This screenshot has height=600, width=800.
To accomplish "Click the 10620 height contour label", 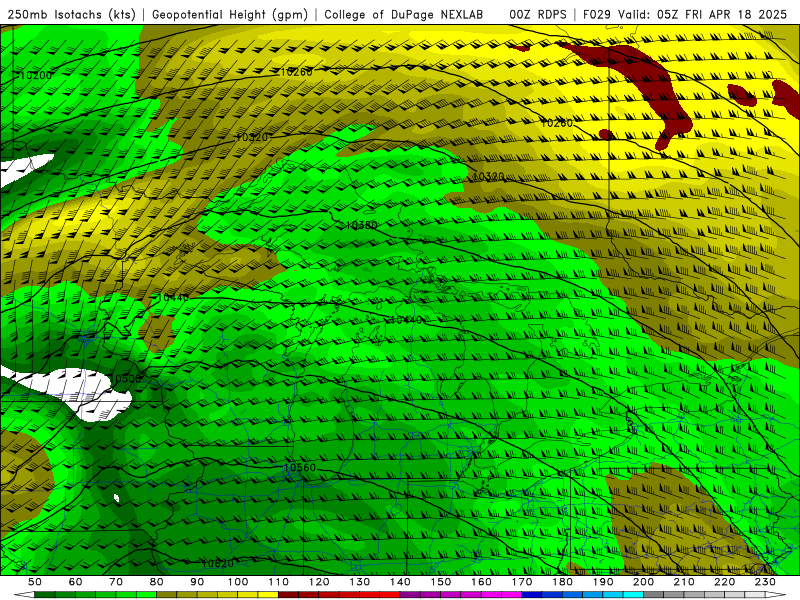I will coord(218,564).
